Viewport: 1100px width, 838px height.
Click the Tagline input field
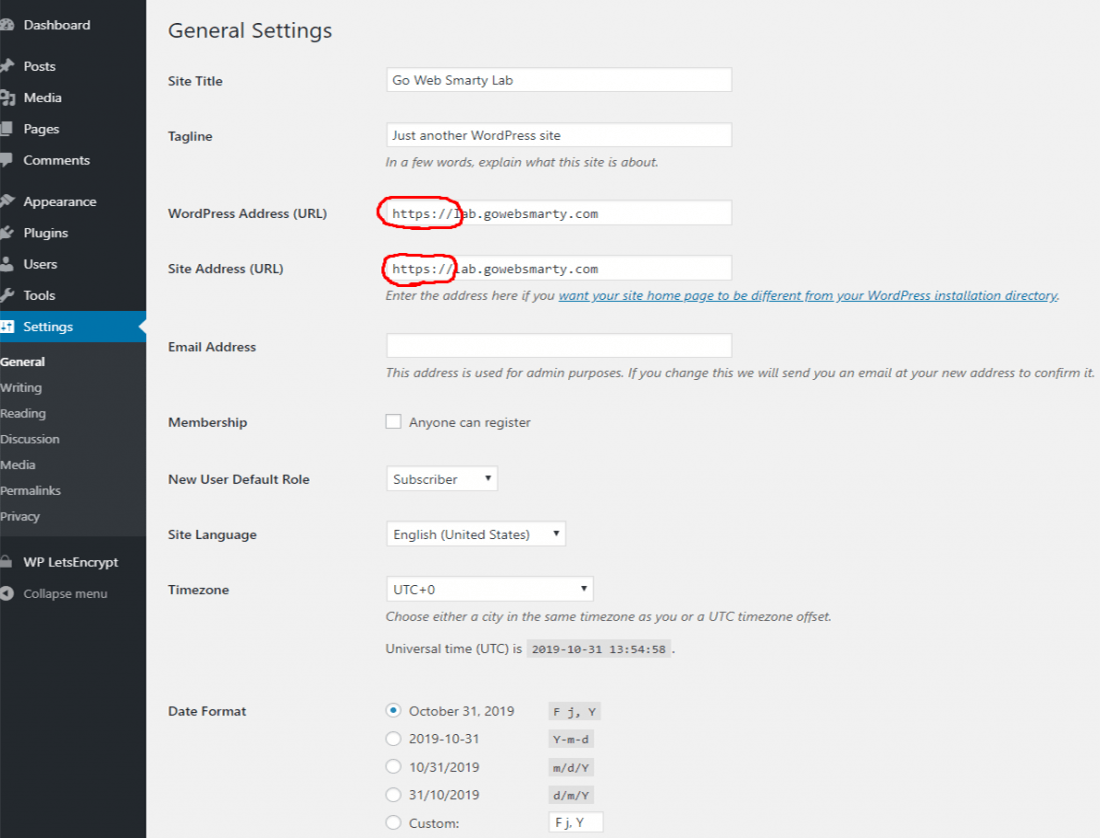coord(559,135)
